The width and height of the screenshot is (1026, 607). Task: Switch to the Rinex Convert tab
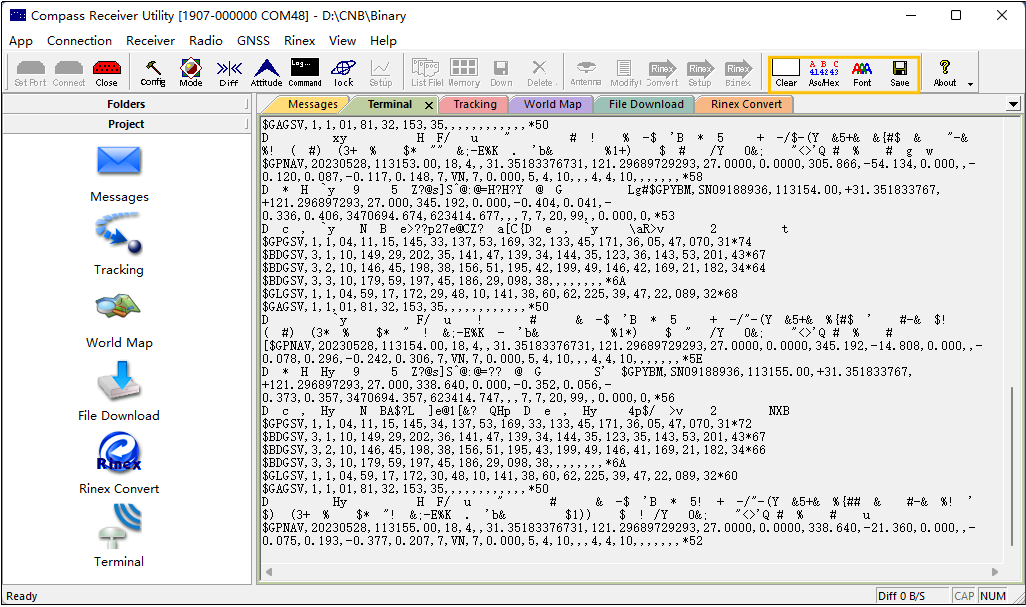(746, 104)
